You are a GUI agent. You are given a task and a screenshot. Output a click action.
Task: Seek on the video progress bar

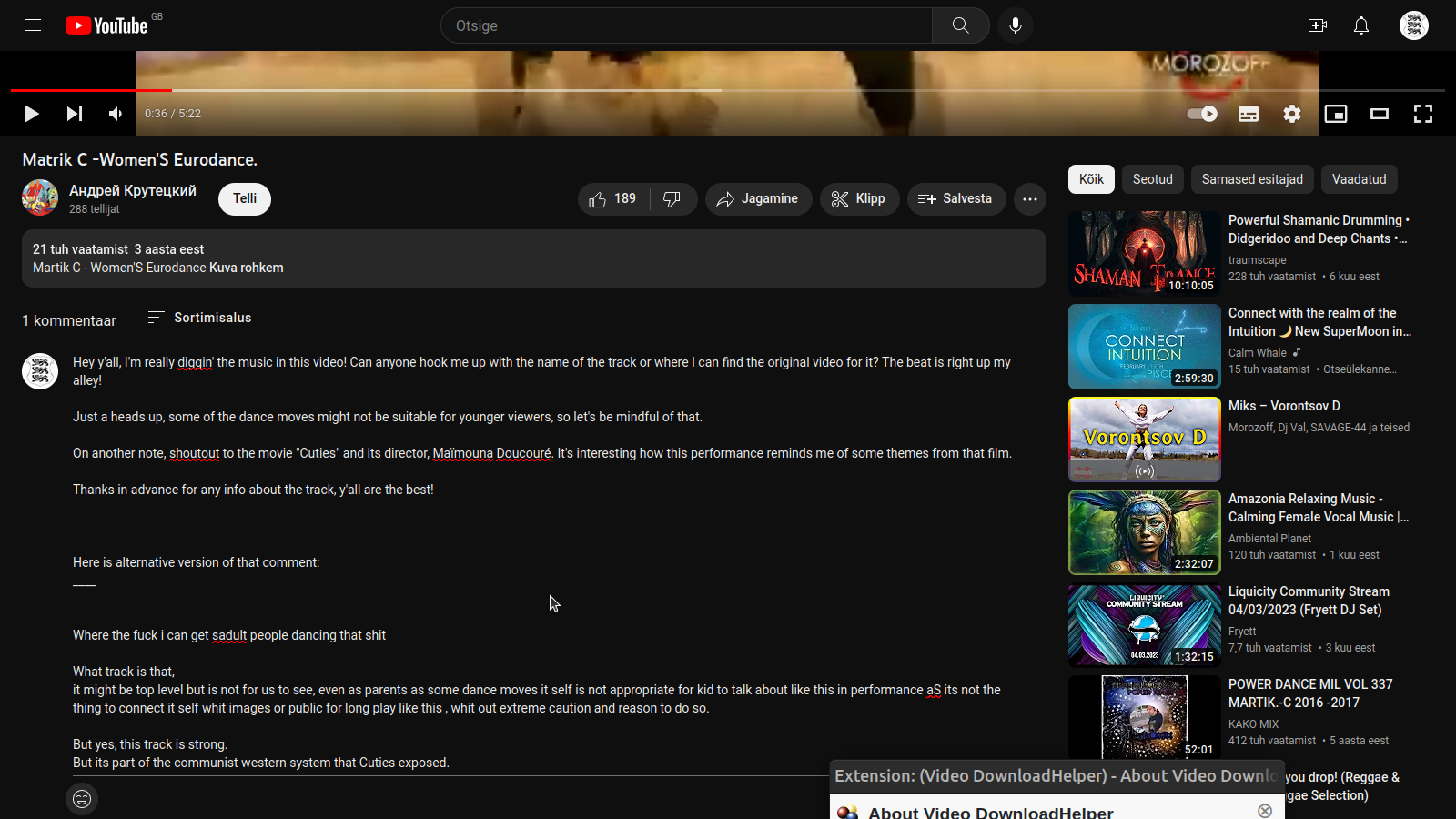(728, 90)
